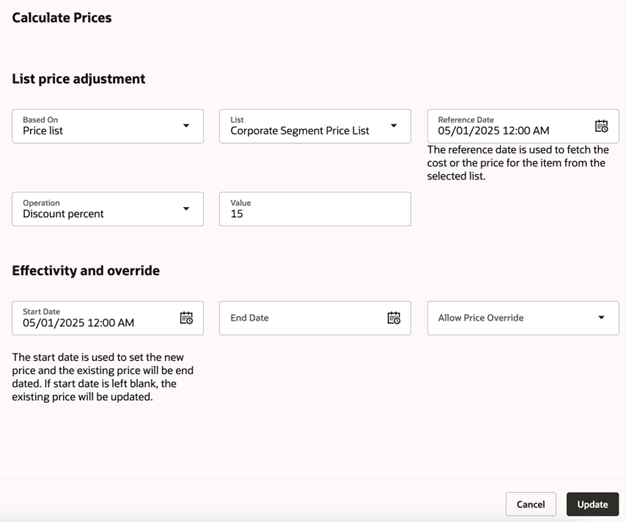Open the Start Date calendar picker

pyautogui.click(x=186, y=318)
